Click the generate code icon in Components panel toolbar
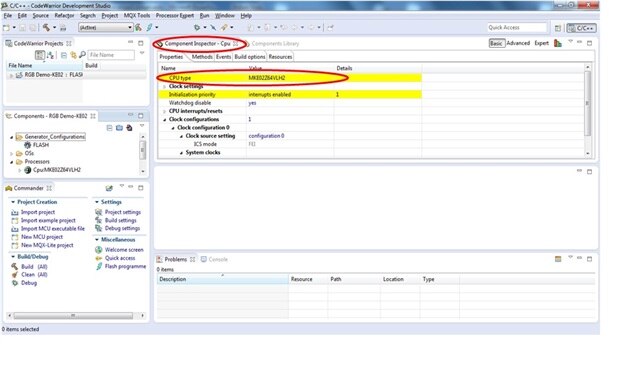 pos(129,128)
